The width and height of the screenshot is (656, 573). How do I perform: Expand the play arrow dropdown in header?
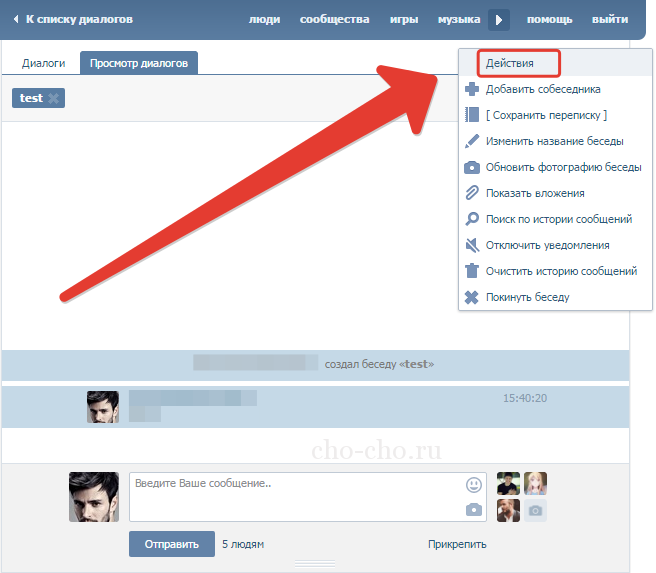pos(499,20)
